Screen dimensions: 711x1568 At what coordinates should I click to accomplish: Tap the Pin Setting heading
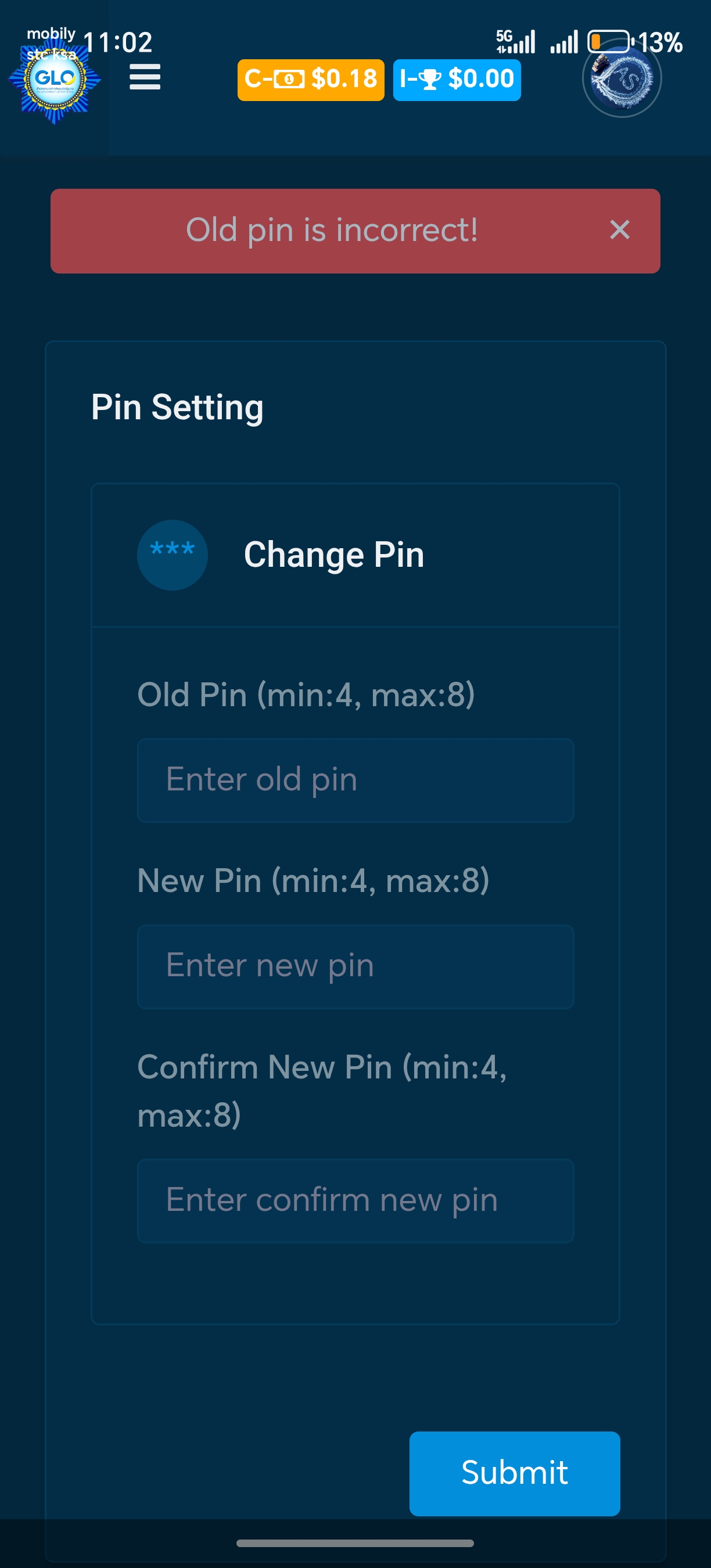[177, 407]
